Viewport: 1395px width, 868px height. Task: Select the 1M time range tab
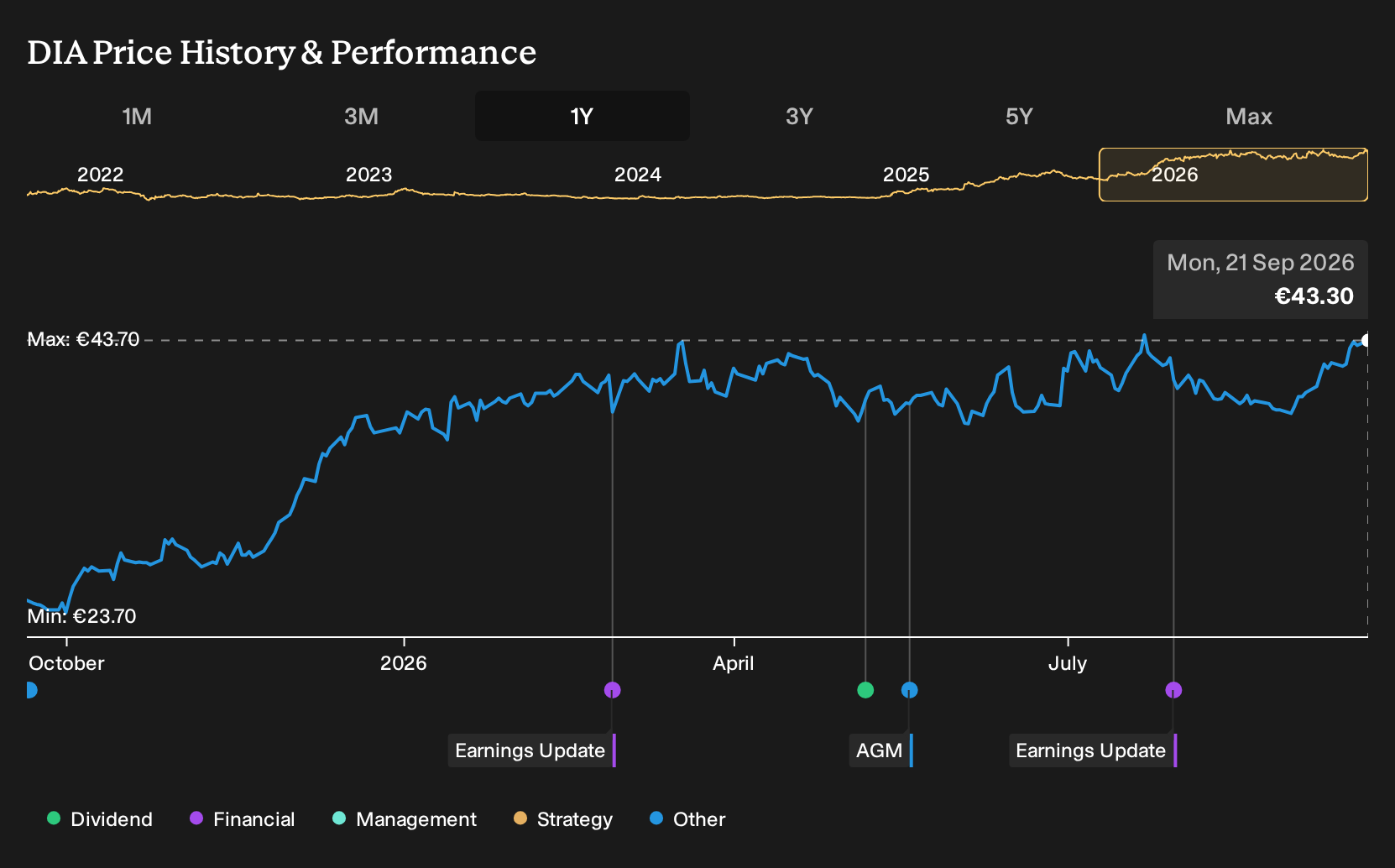click(137, 116)
